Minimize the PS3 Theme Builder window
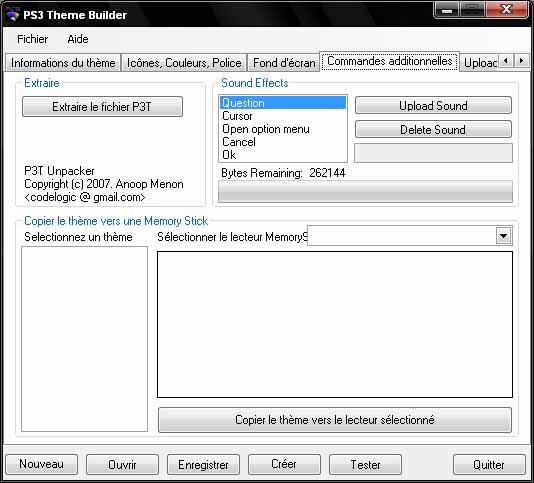Viewport: 534px width, 483px height. click(x=447, y=10)
